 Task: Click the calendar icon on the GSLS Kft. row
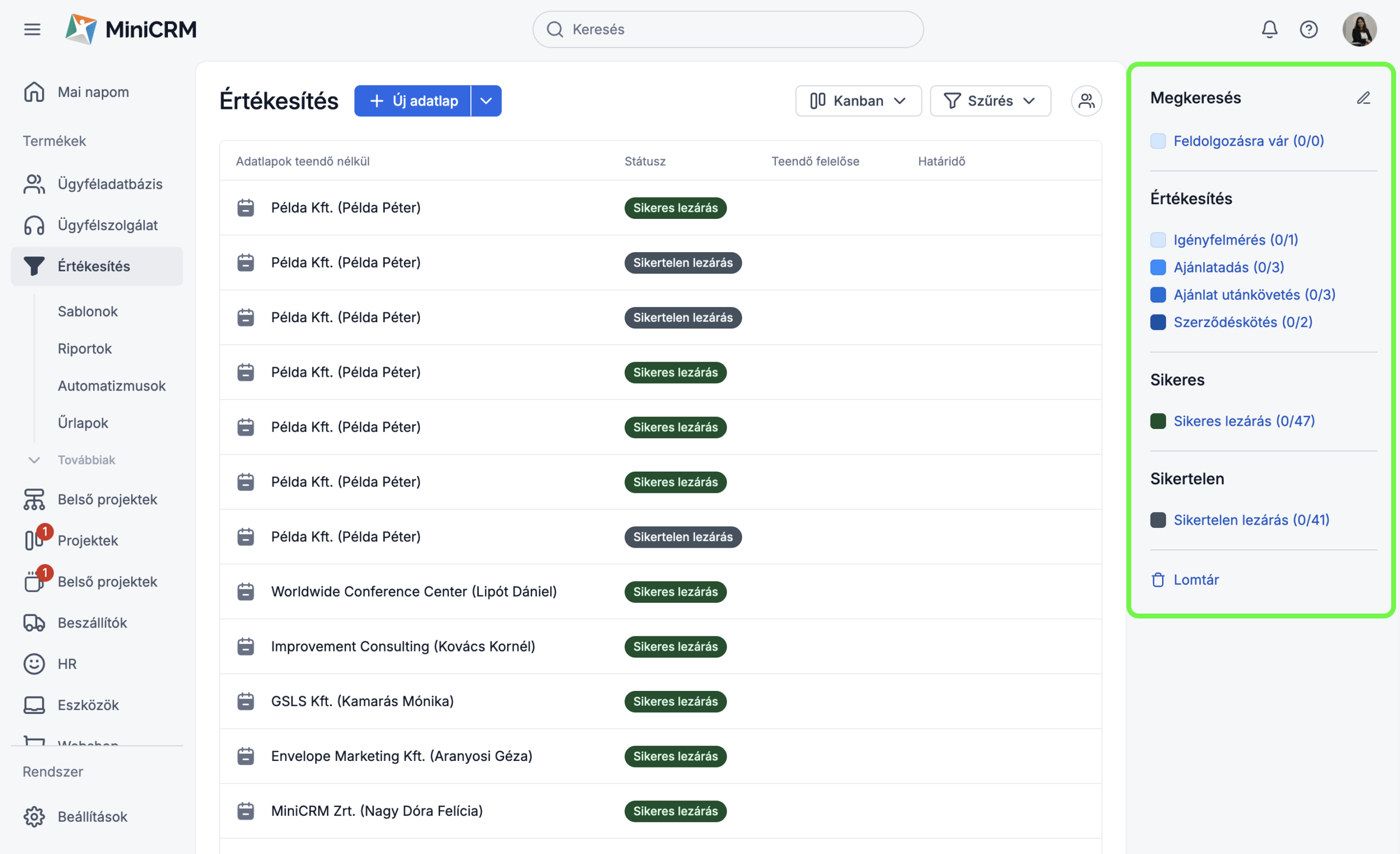point(246,701)
